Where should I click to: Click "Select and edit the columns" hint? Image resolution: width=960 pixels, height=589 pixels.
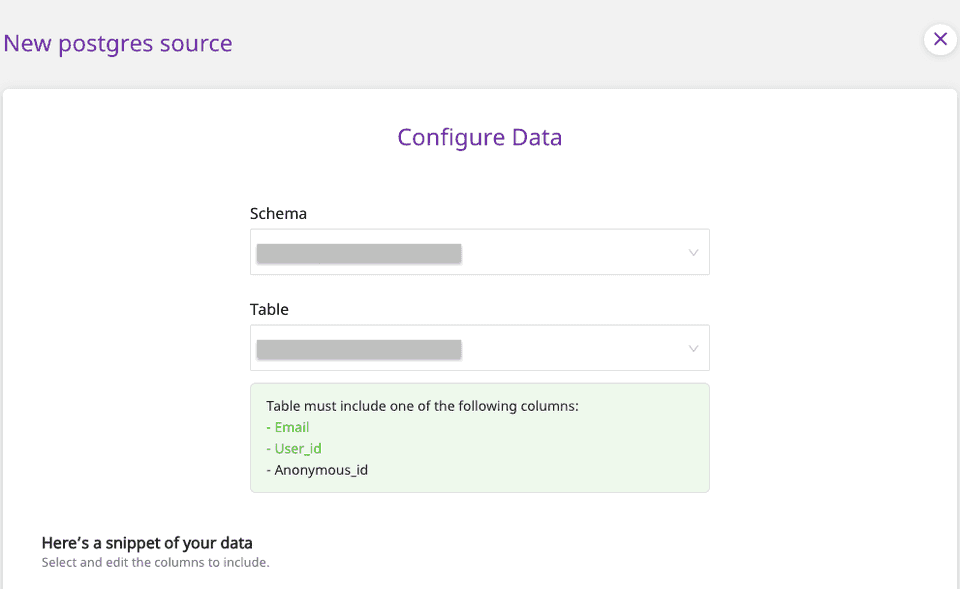click(155, 563)
